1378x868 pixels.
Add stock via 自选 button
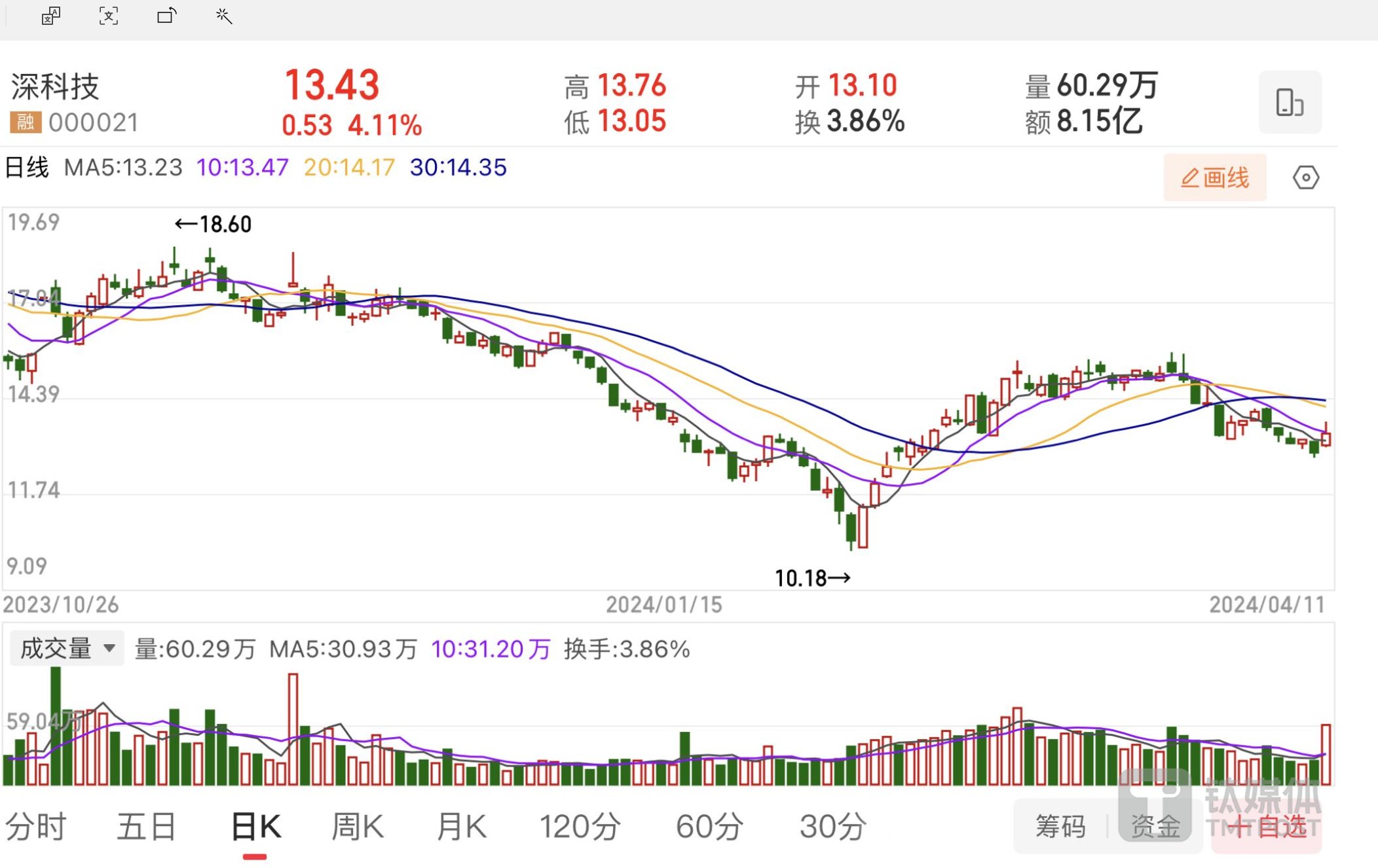coord(1267,826)
